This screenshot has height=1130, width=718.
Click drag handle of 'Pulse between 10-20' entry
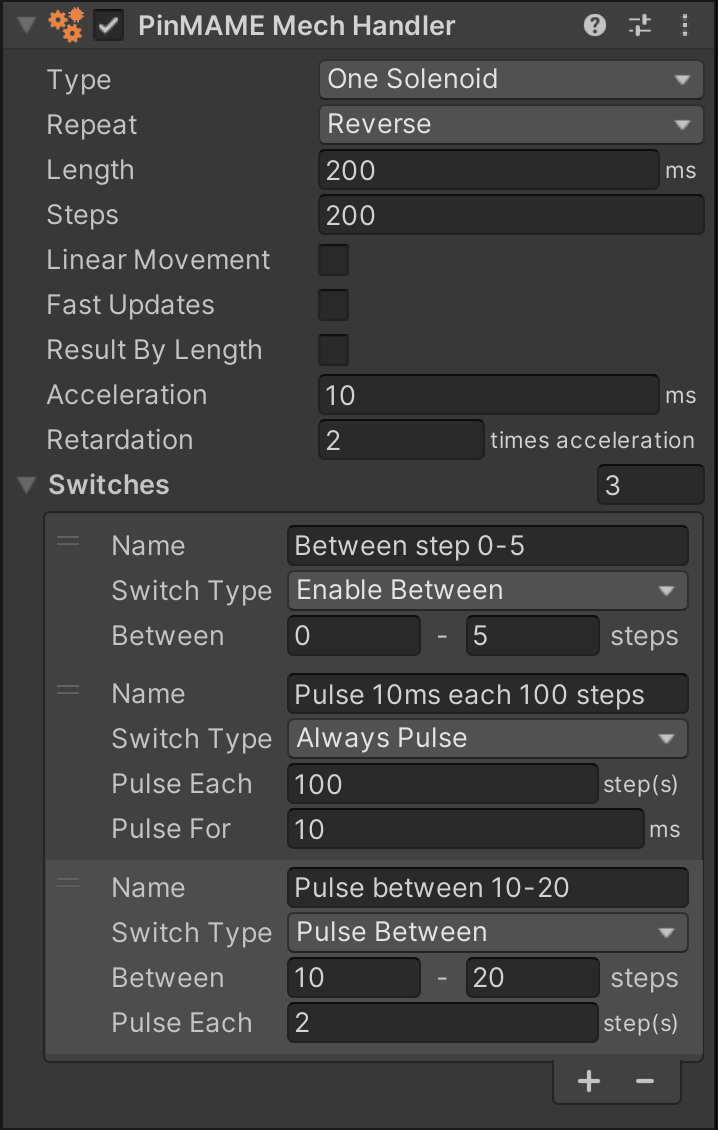pyautogui.click(x=68, y=883)
